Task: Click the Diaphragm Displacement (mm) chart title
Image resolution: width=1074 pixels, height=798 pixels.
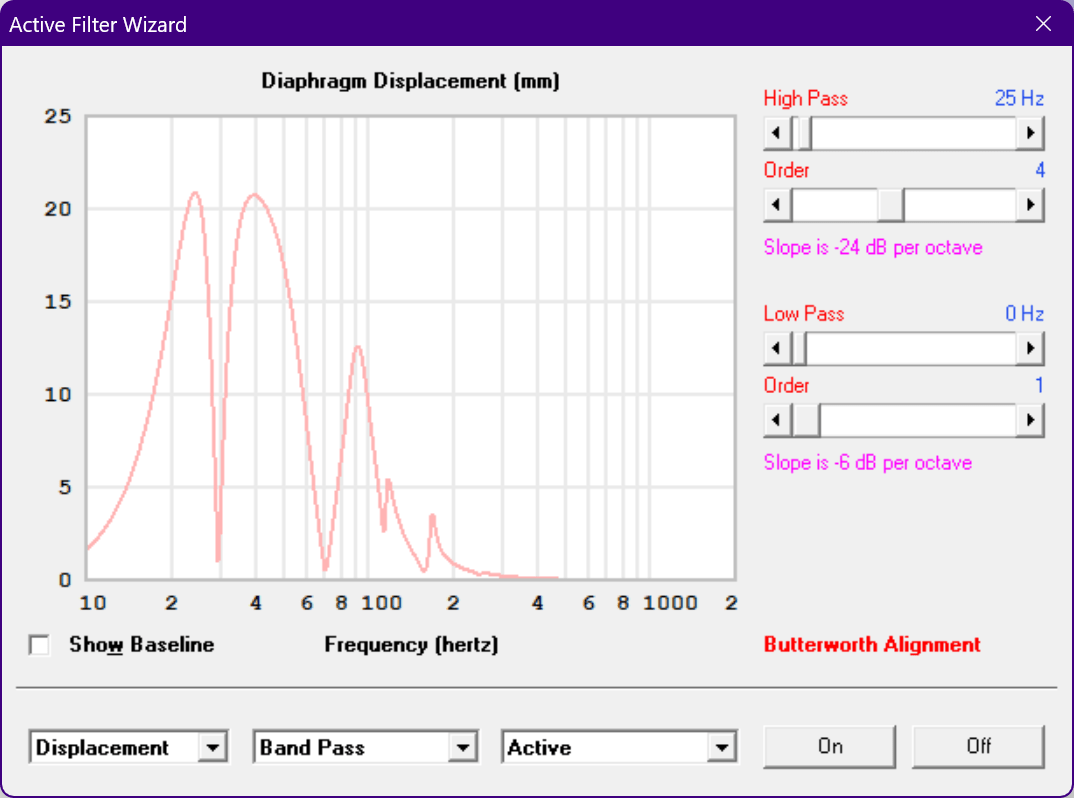Action: point(410,81)
